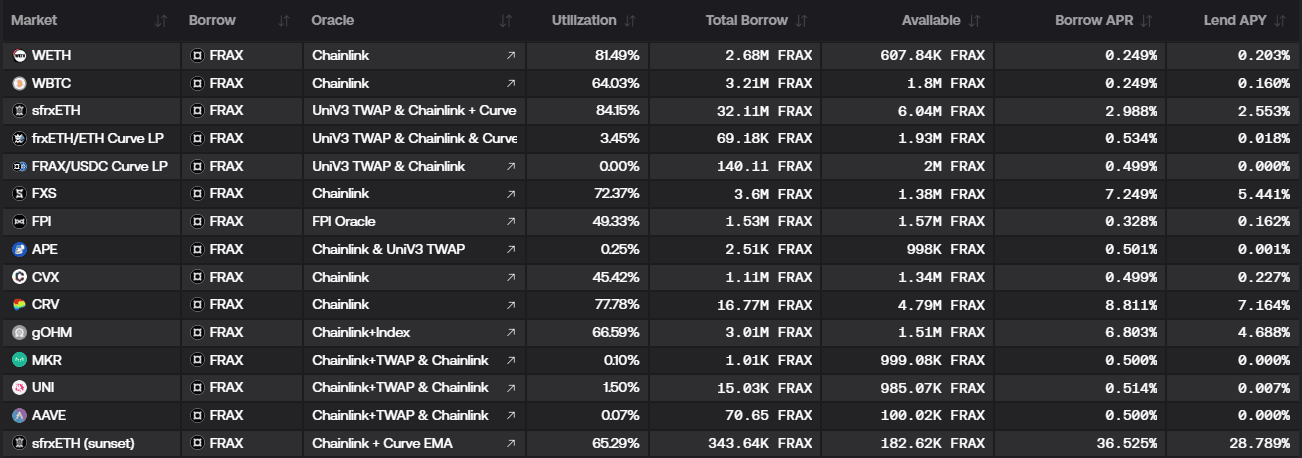Click the AAVE token icon
The height and width of the screenshot is (458, 1302).
[19, 415]
